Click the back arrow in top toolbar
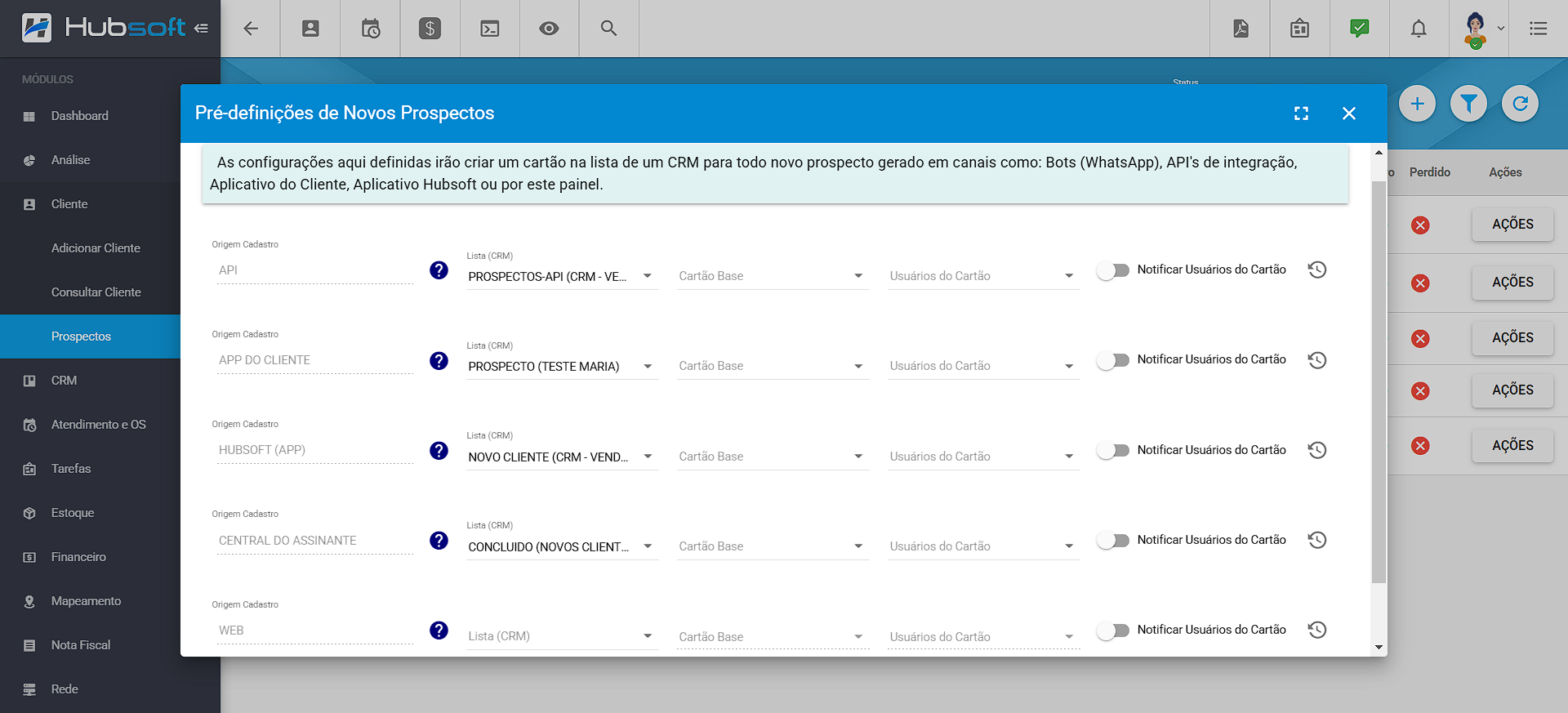1568x713 pixels. [251, 29]
